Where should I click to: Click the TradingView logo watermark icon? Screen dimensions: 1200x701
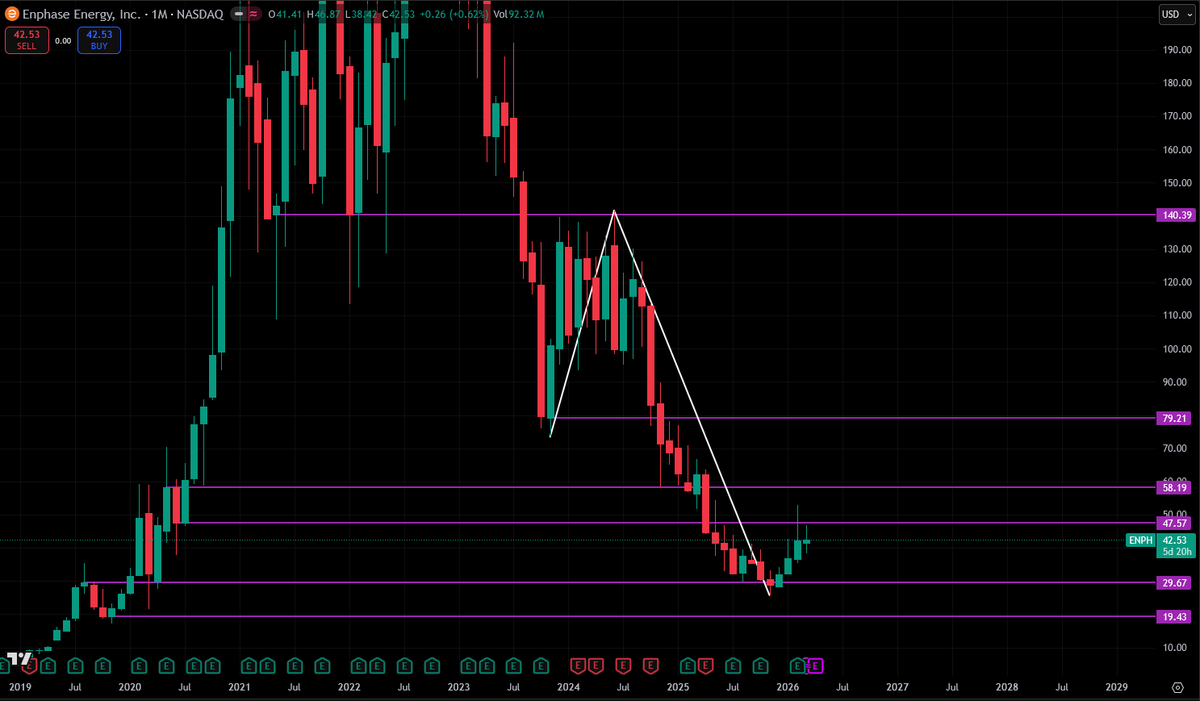(x=19, y=659)
